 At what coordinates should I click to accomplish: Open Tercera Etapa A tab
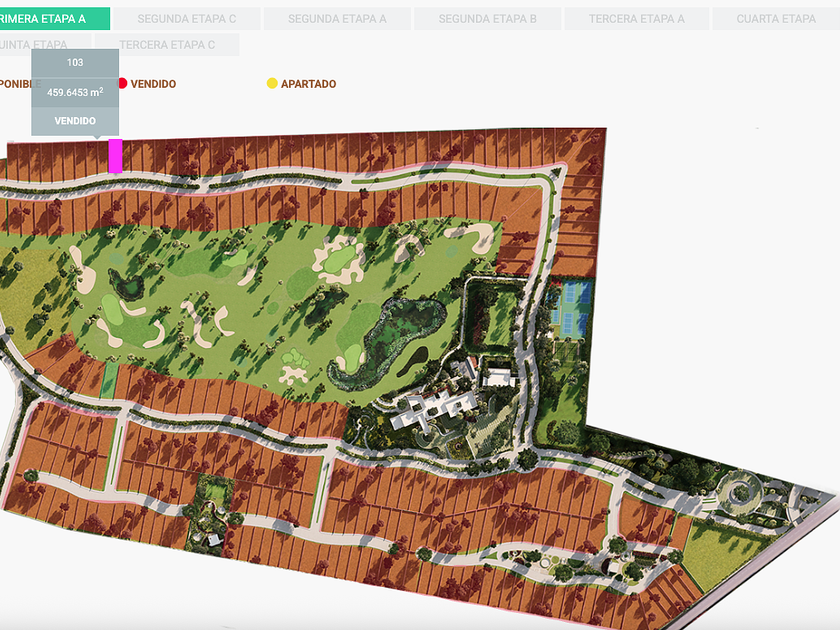pyautogui.click(x=636, y=19)
